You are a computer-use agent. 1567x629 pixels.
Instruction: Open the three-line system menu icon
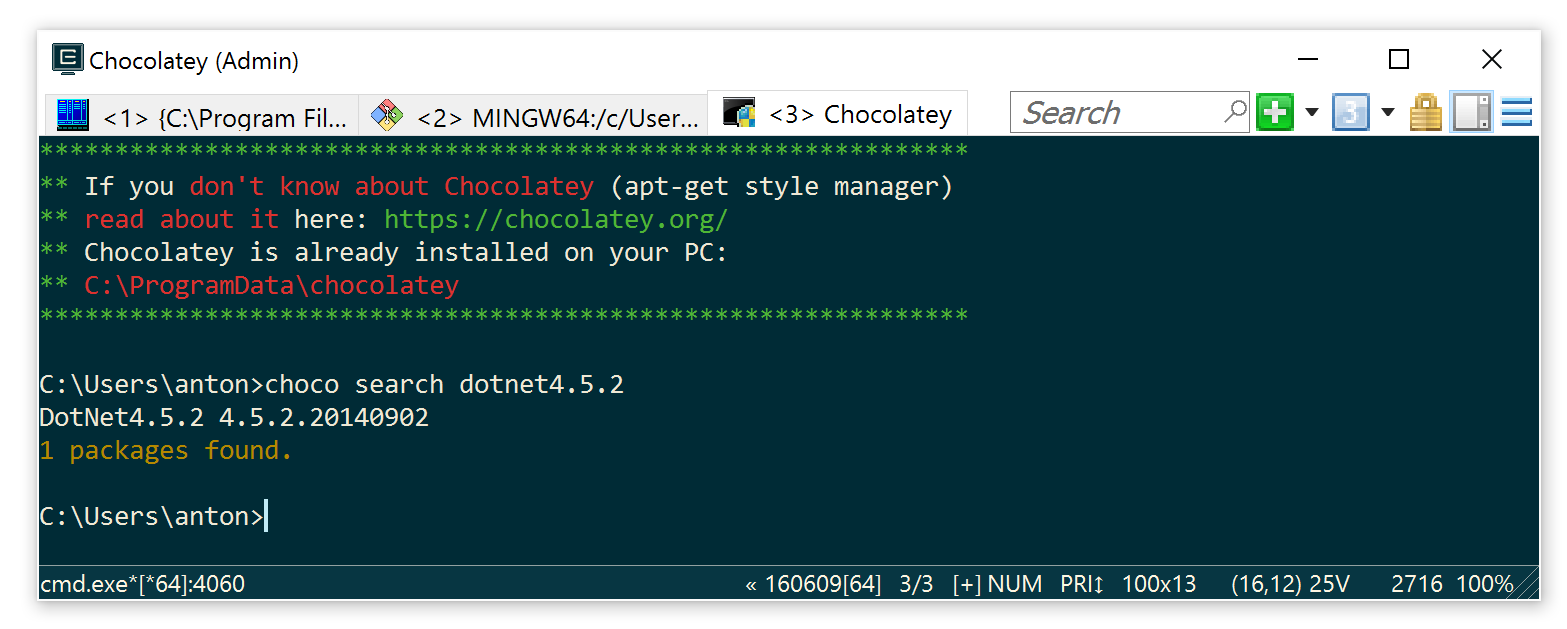tap(1516, 112)
